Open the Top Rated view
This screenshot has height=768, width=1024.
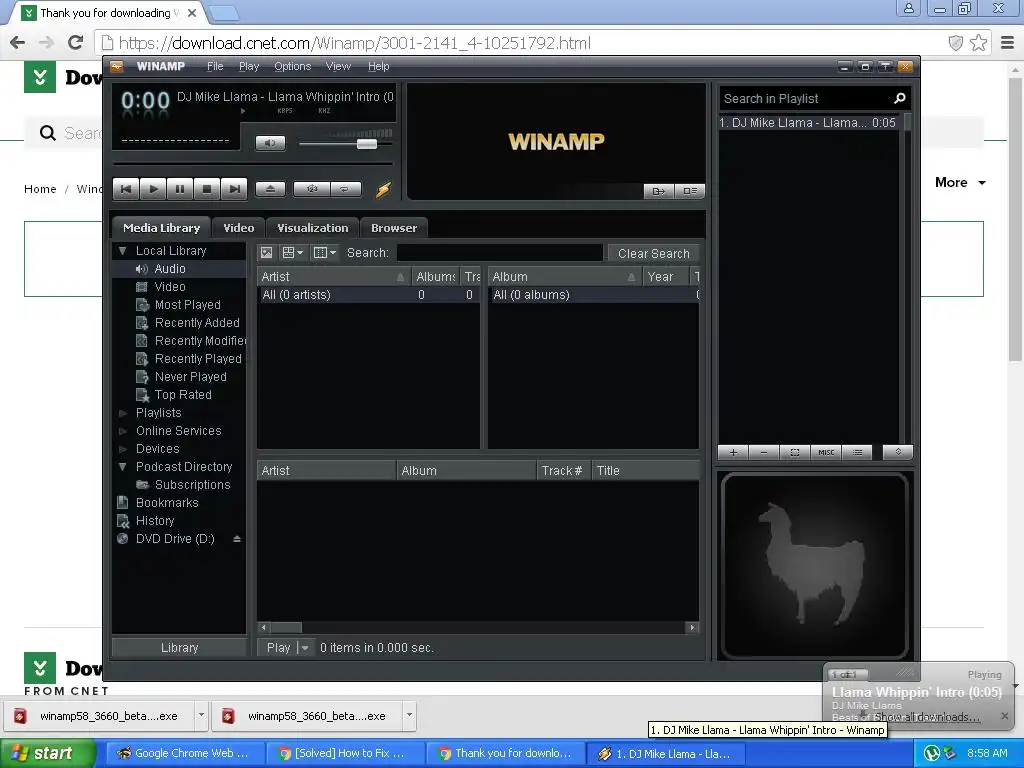[x=183, y=394]
